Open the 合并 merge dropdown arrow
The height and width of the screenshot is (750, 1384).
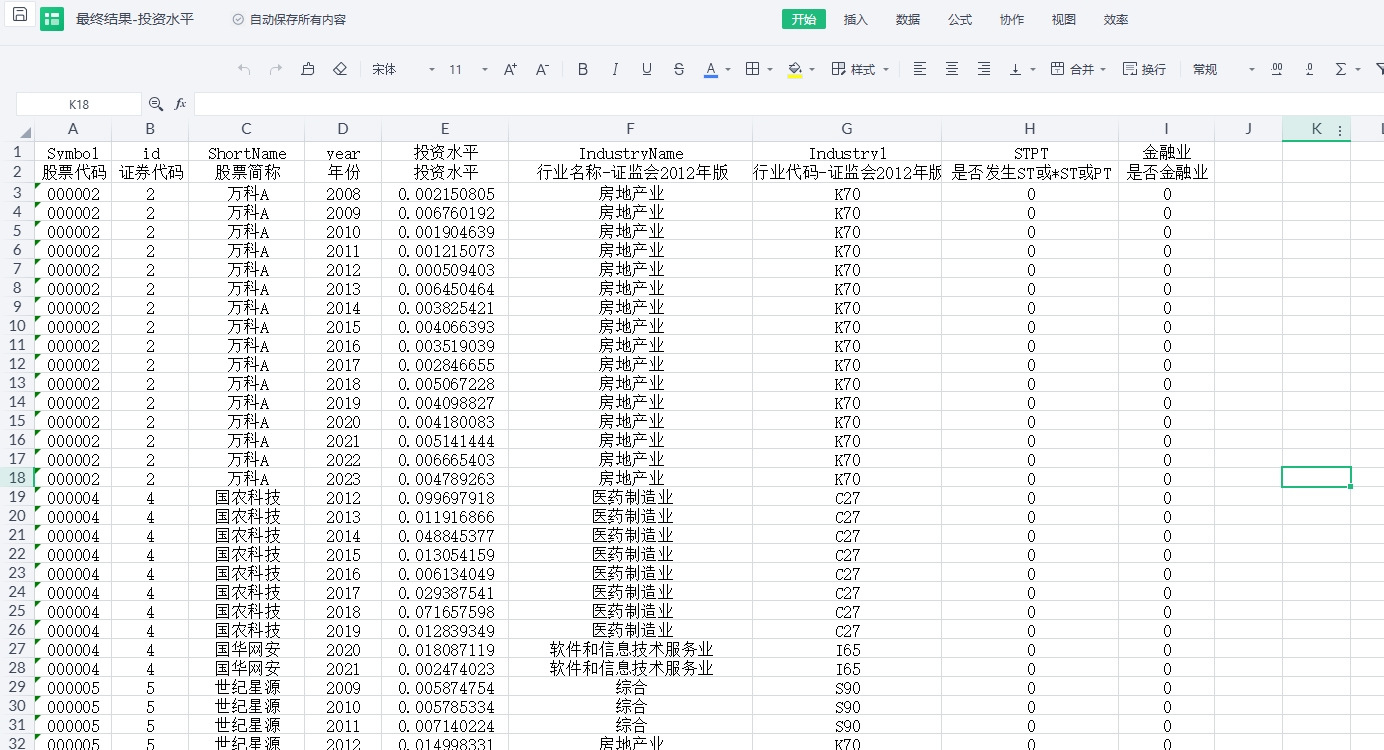(1103, 69)
